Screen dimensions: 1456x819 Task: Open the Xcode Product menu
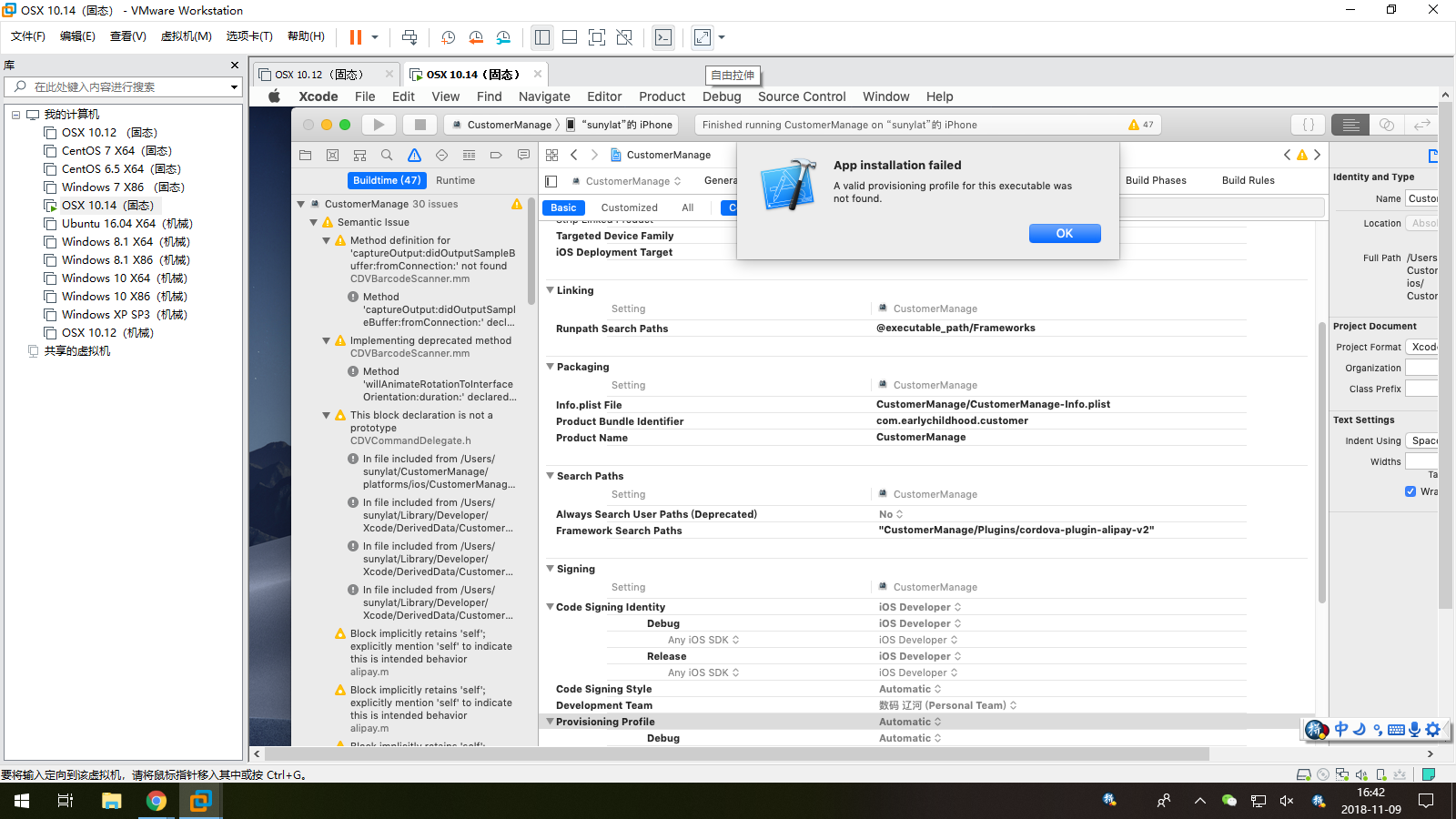pos(662,96)
